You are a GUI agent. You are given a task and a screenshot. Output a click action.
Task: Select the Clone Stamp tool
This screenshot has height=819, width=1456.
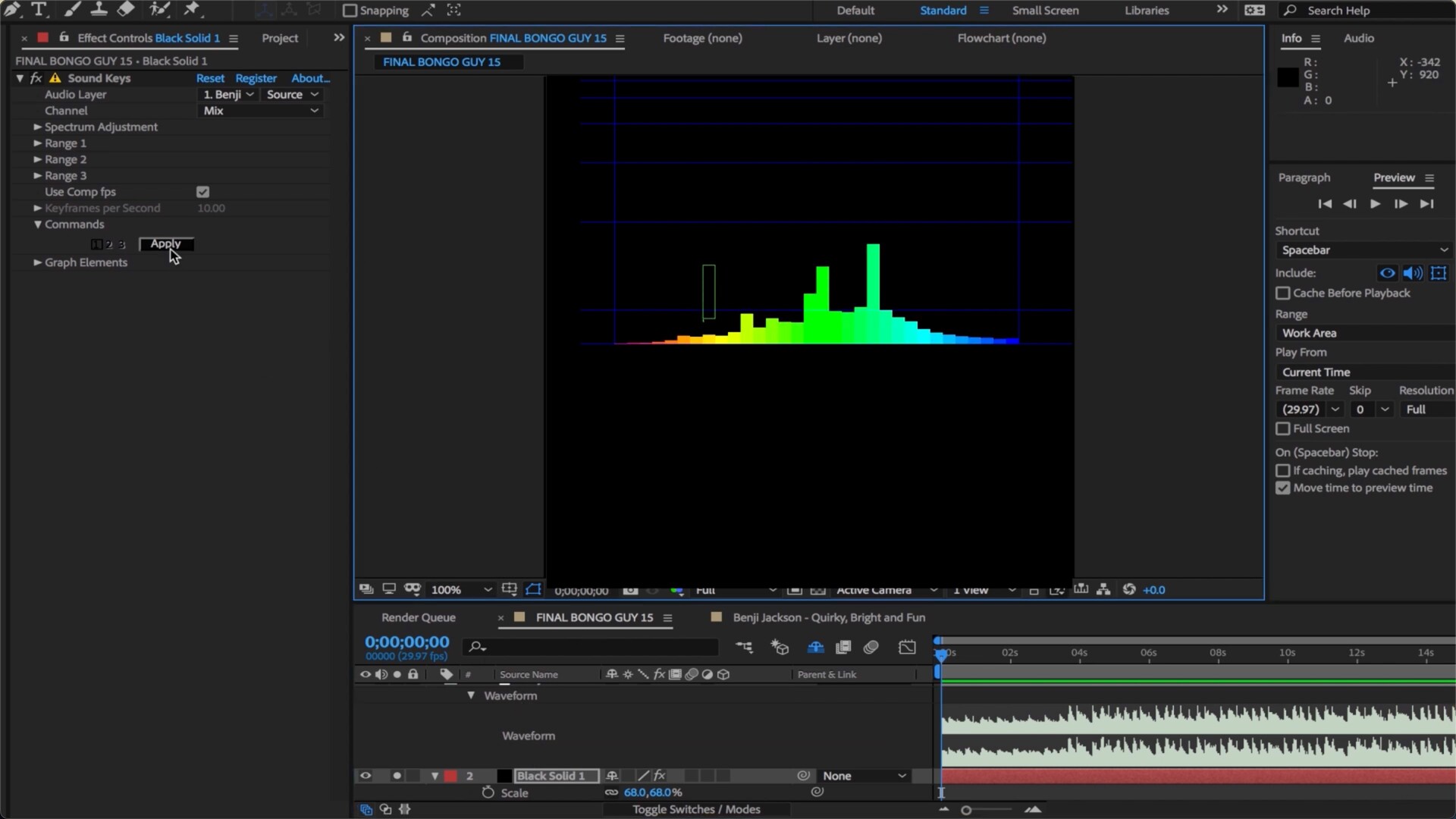99,10
